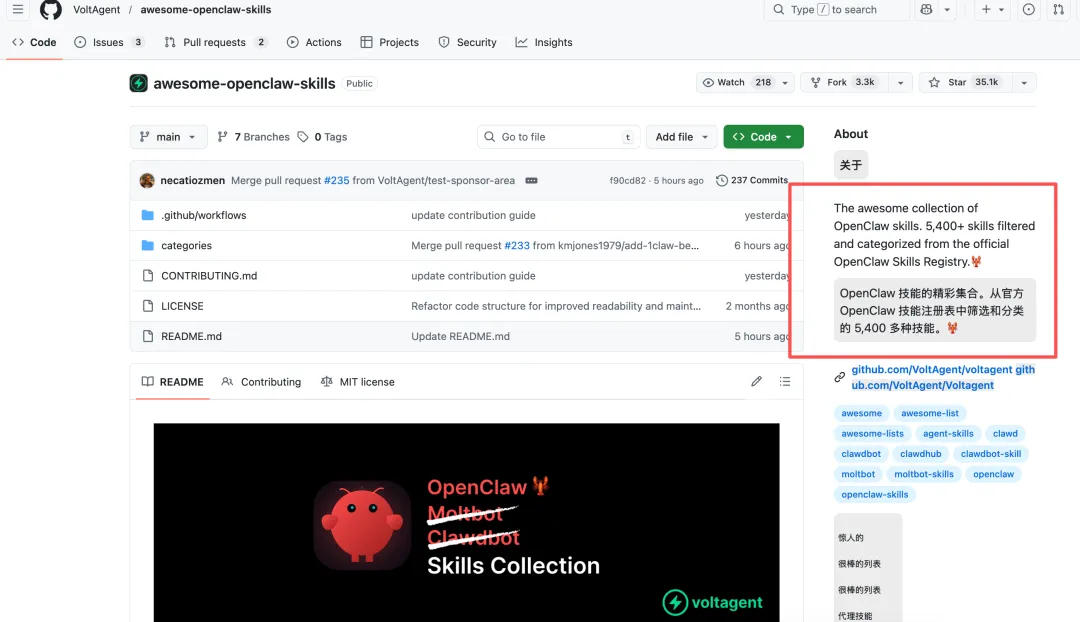Image resolution: width=1080 pixels, height=622 pixels.
Task: Open the Add file dropdown
Action: pos(681,137)
